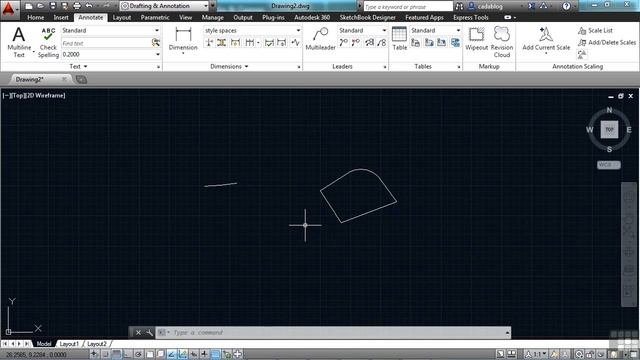This screenshot has width=640, height=360.
Task: Click the Open file quick access icon
Action: pyautogui.click(x=40, y=6)
